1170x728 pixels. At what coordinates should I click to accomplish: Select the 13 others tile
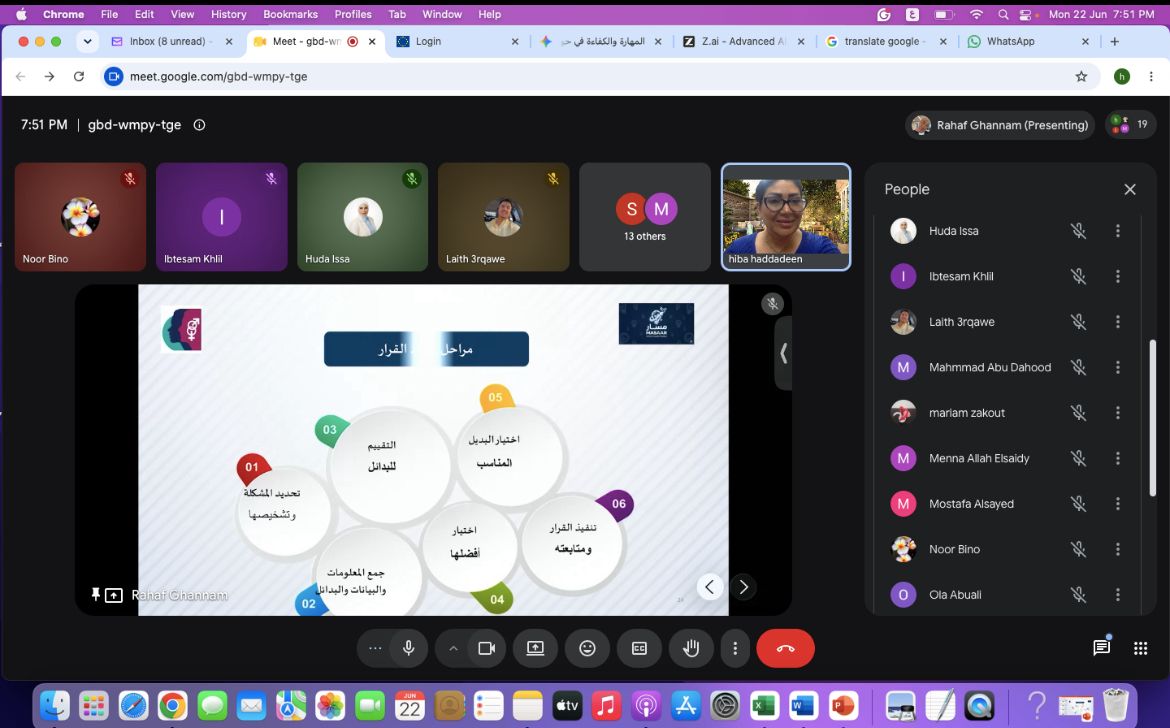click(645, 217)
